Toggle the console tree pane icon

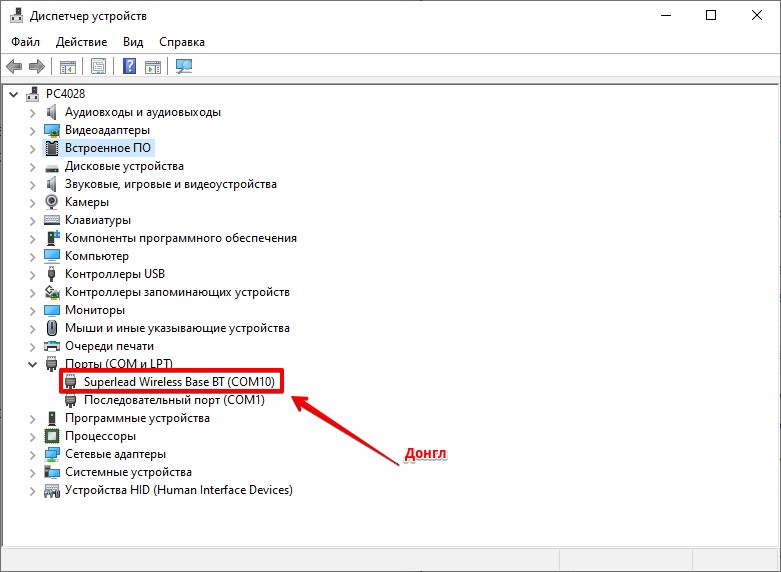point(68,67)
